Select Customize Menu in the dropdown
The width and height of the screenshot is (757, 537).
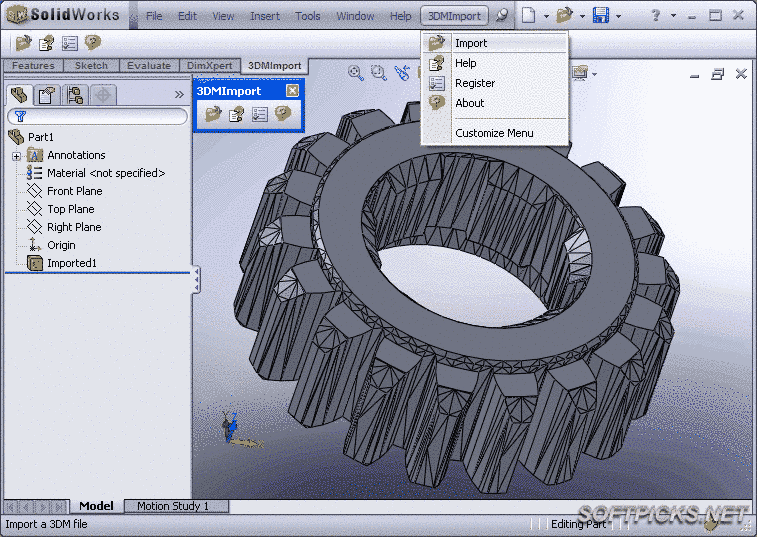pyautogui.click(x=494, y=133)
